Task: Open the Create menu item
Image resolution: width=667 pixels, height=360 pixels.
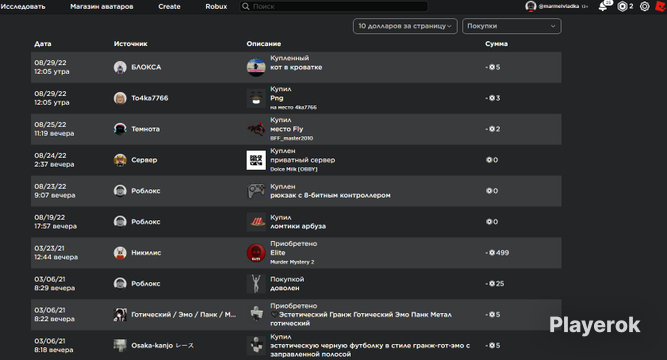Action: 169,6
